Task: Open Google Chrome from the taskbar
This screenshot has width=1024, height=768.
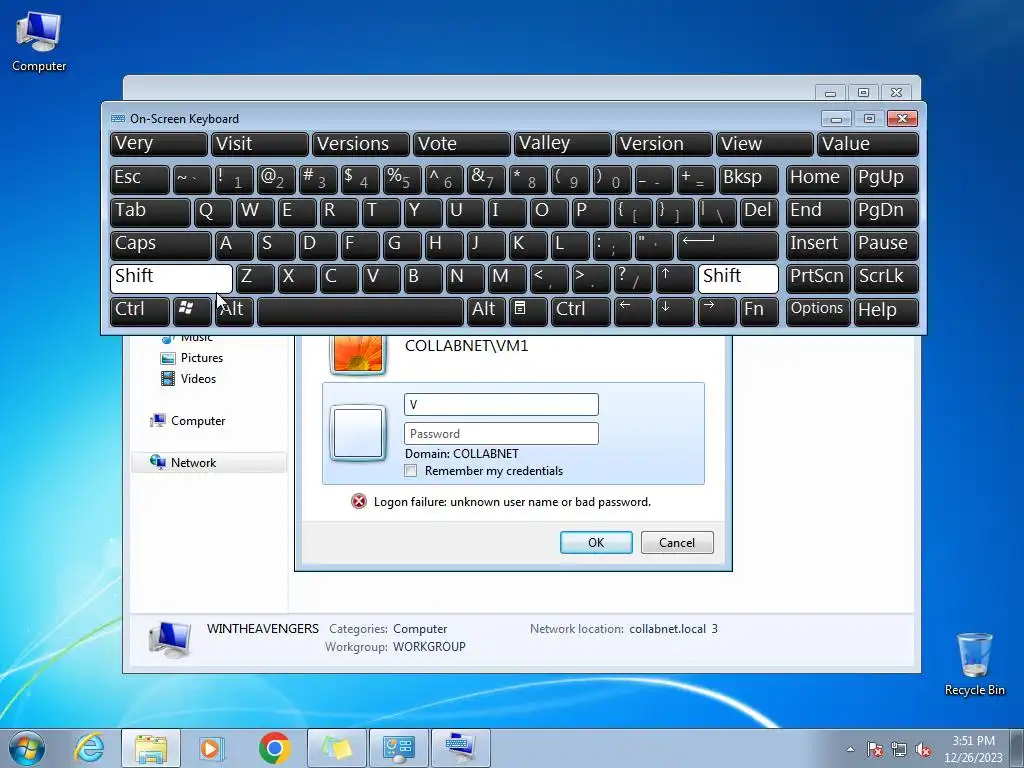Action: tap(274, 748)
